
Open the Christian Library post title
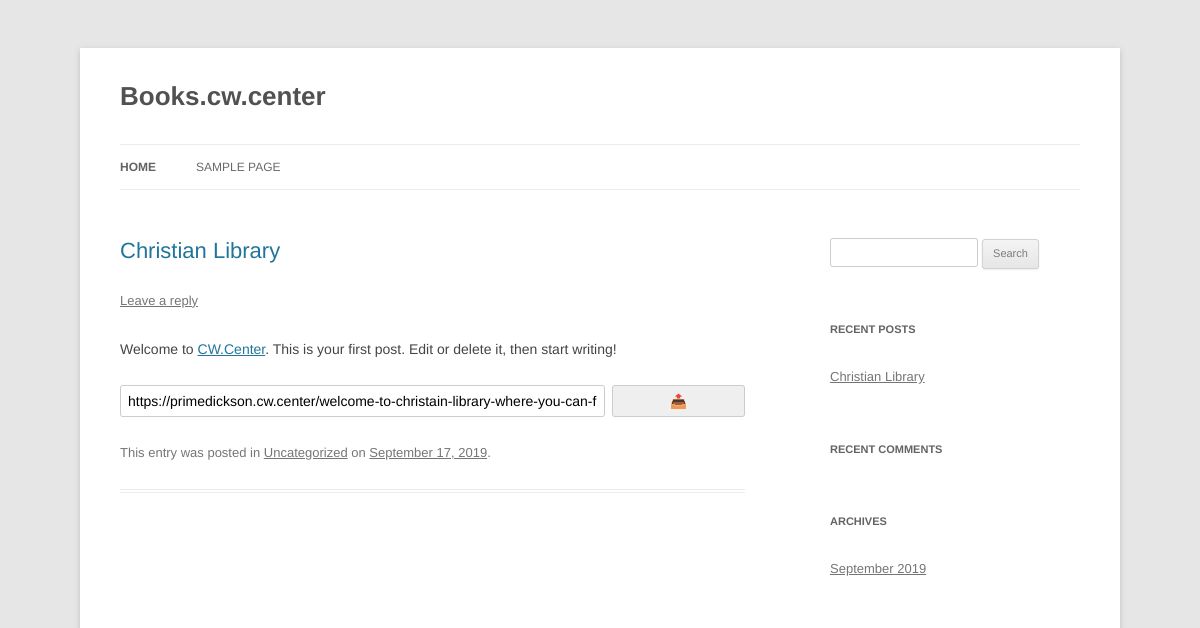[x=200, y=251]
